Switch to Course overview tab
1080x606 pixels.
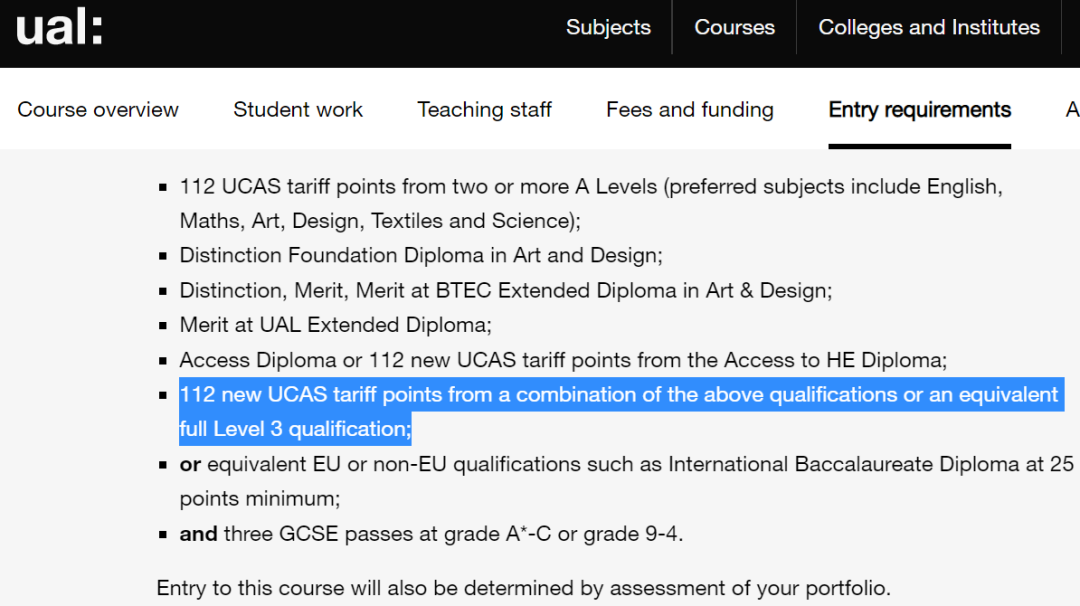98,109
